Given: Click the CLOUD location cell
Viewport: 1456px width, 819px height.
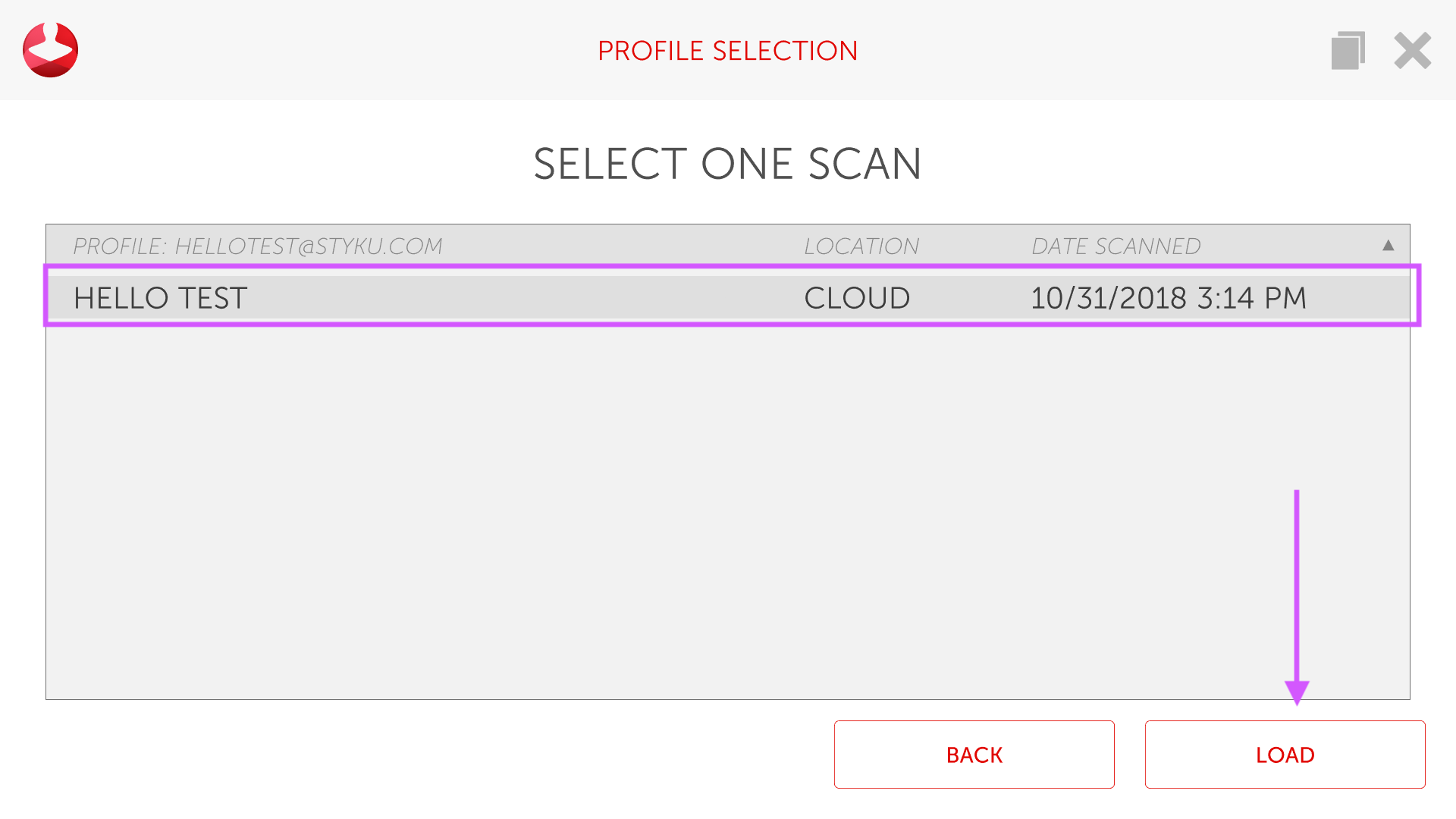Looking at the screenshot, I should pyautogui.click(x=857, y=298).
